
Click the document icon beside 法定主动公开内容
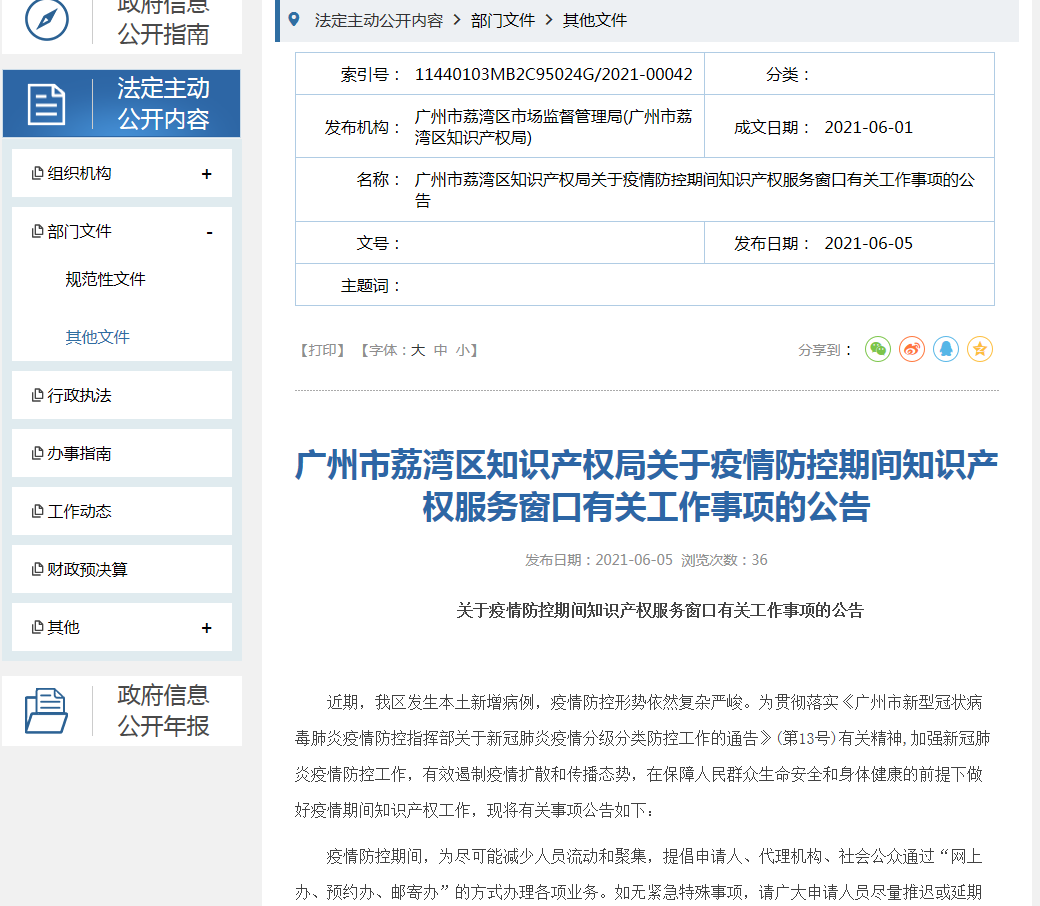pyautogui.click(x=46, y=104)
